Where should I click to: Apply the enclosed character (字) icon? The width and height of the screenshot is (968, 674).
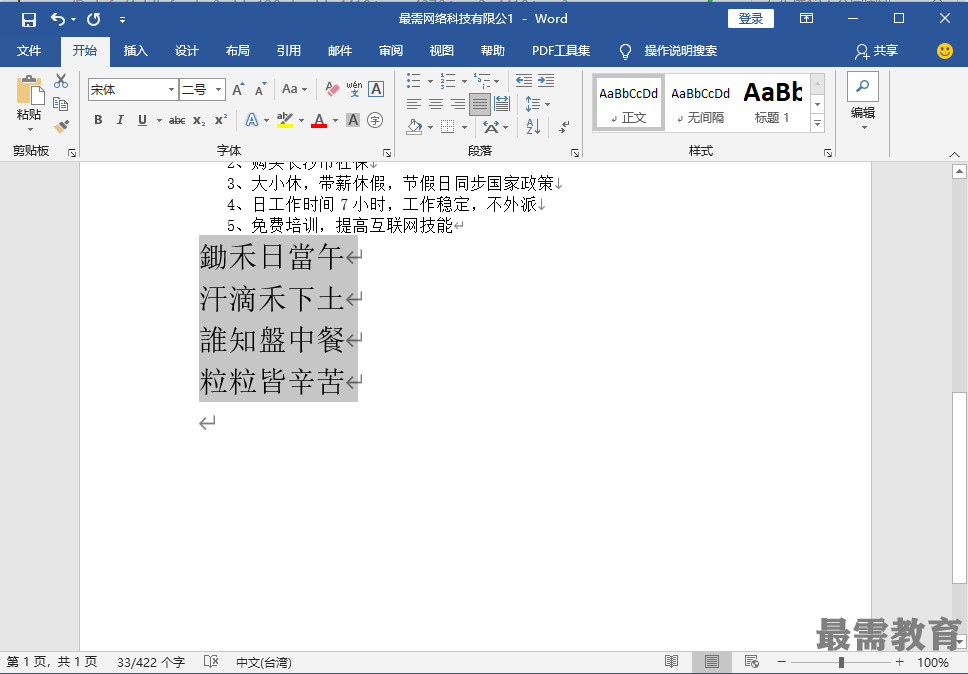coord(375,120)
